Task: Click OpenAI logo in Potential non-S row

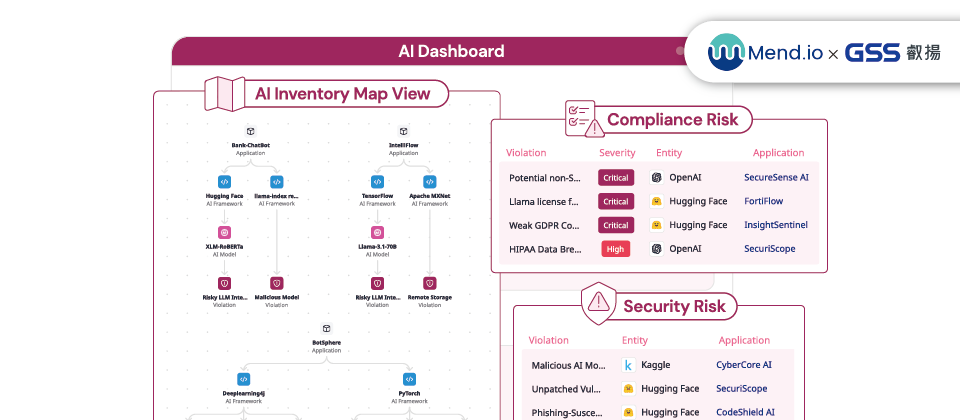Action: coord(657,178)
